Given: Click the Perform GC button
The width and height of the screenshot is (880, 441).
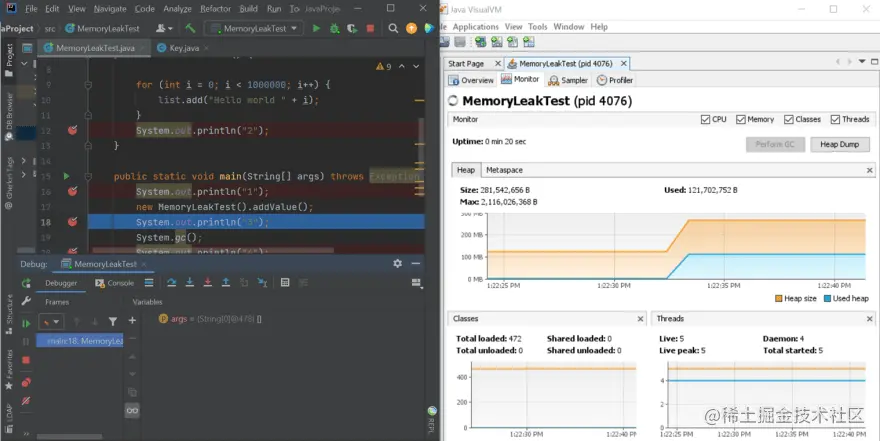Looking at the screenshot, I should click(x=774, y=144).
